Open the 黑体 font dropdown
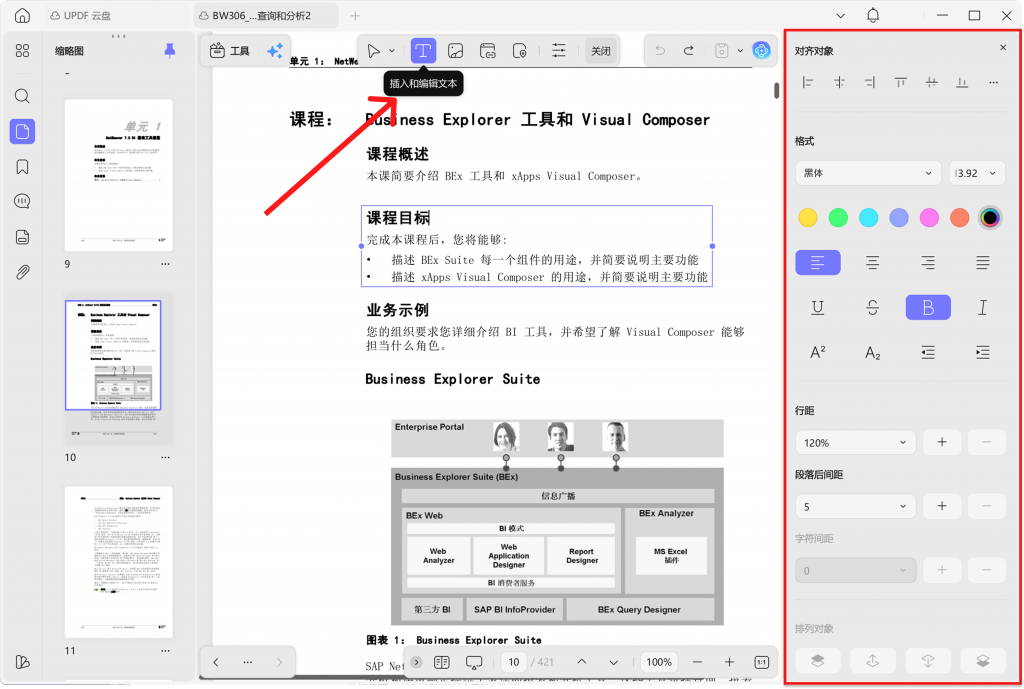1024x689 pixels. click(x=868, y=173)
